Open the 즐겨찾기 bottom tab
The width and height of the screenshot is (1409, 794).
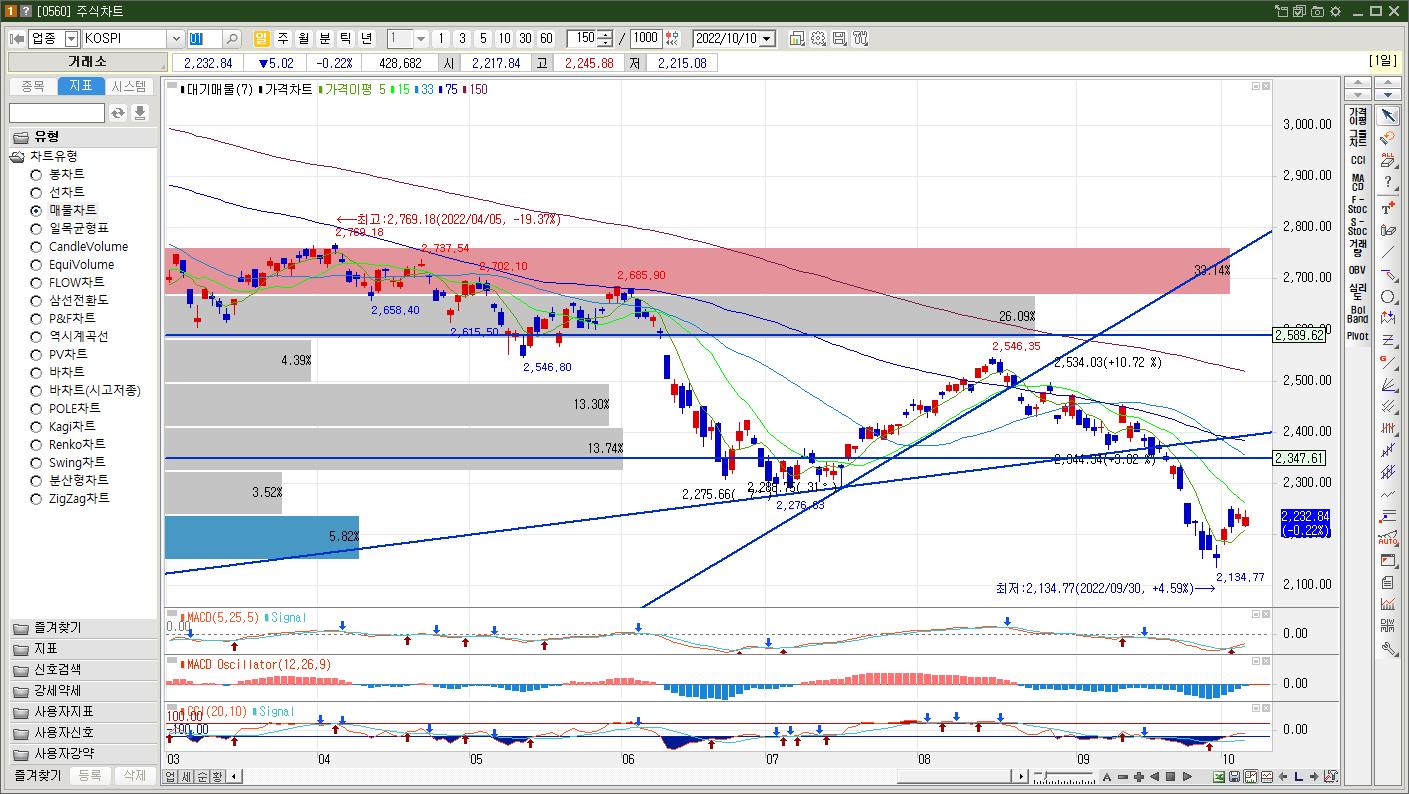coord(38,775)
